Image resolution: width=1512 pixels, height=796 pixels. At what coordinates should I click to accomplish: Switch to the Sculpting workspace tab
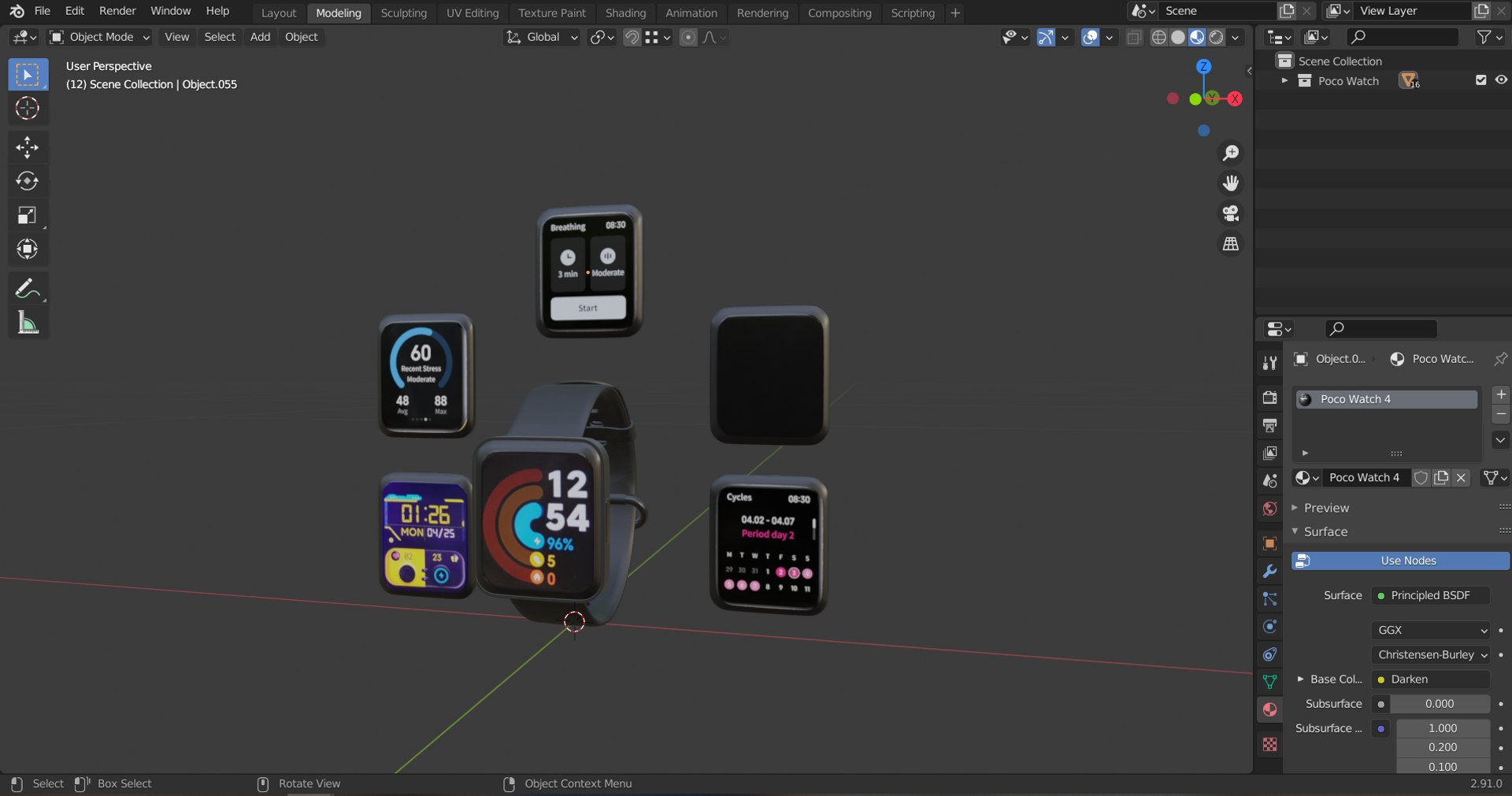click(403, 13)
